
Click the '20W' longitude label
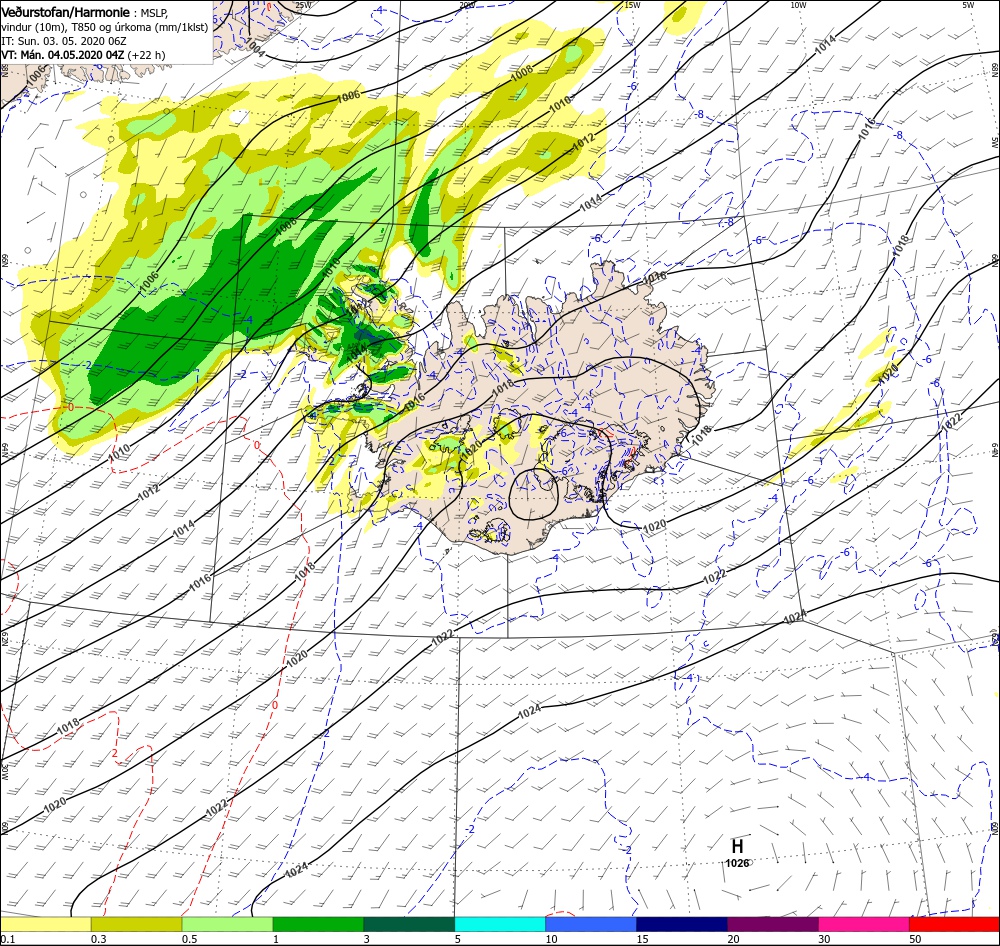click(x=467, y=5)
